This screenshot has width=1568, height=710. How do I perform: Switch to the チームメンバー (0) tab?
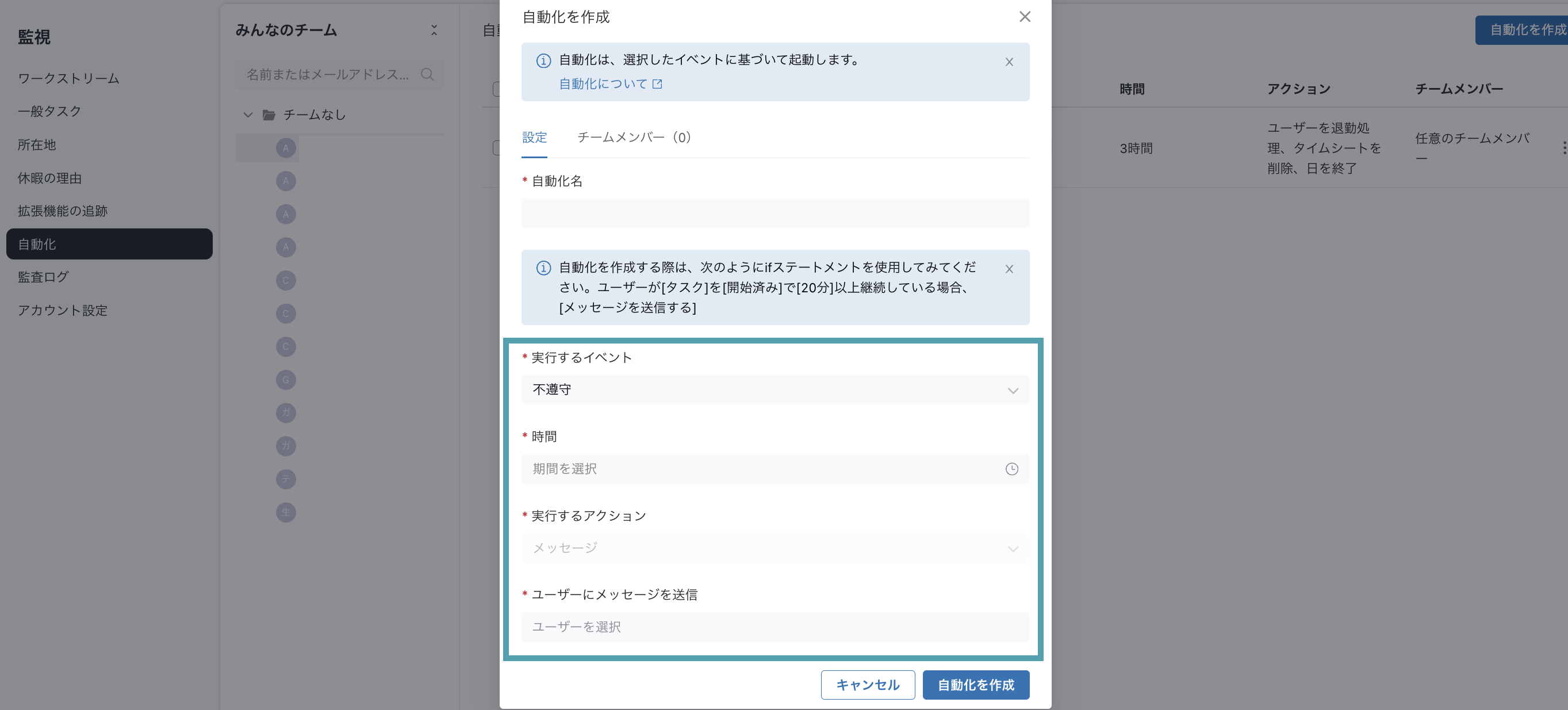(x=634, y=137)
